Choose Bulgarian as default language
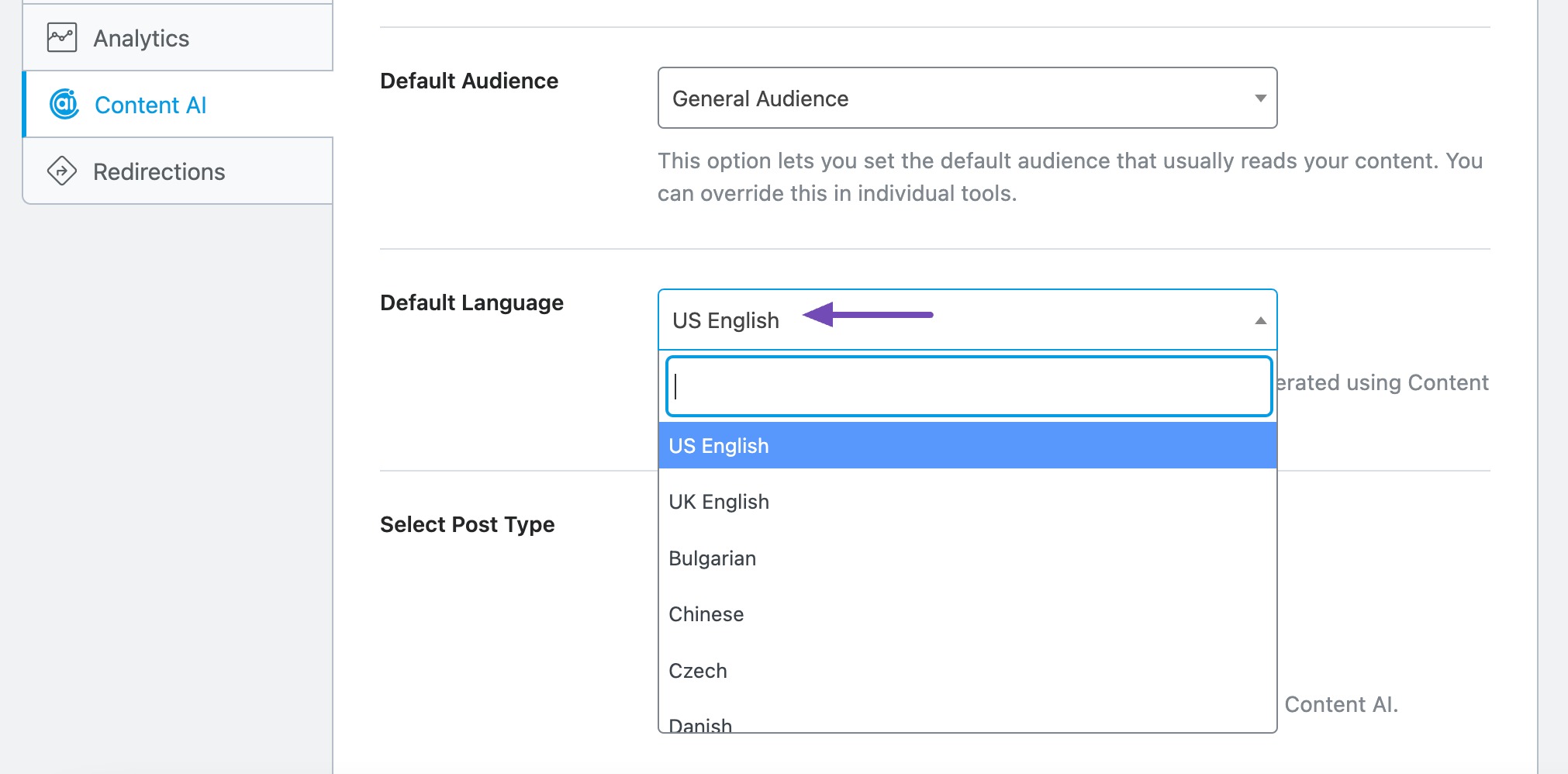The image size is (1568, 774). [x=712, y=558]
